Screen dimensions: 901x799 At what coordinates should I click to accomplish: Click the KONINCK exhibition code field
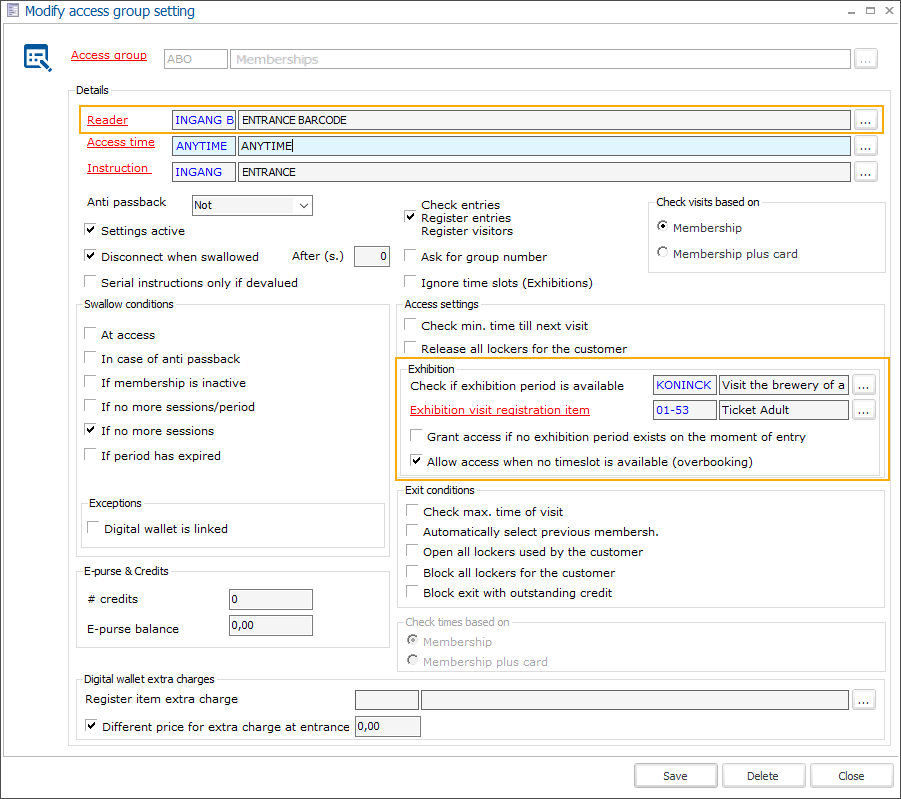coord(684,385)
